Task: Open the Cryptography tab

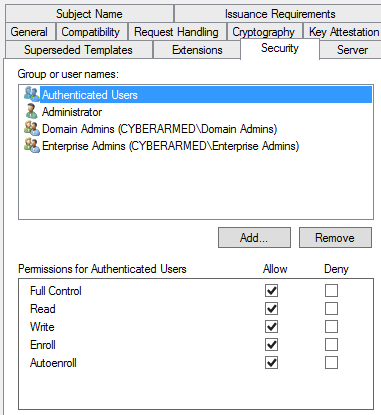Action: [264, 32]
